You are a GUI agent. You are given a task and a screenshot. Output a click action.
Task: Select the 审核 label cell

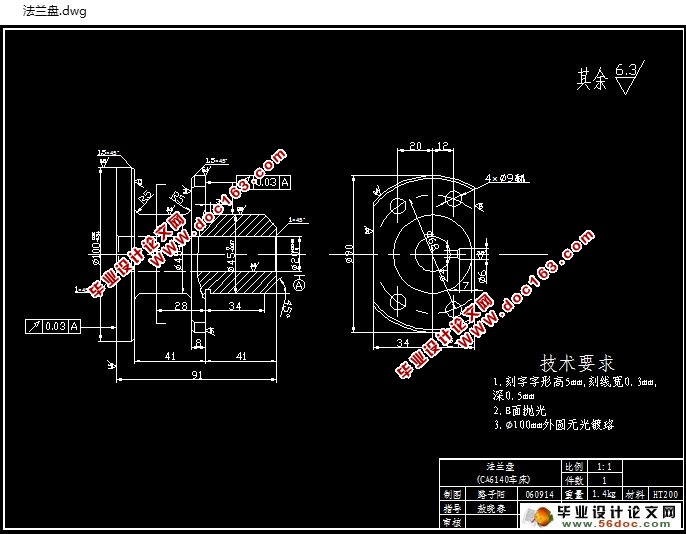[452, 522]
